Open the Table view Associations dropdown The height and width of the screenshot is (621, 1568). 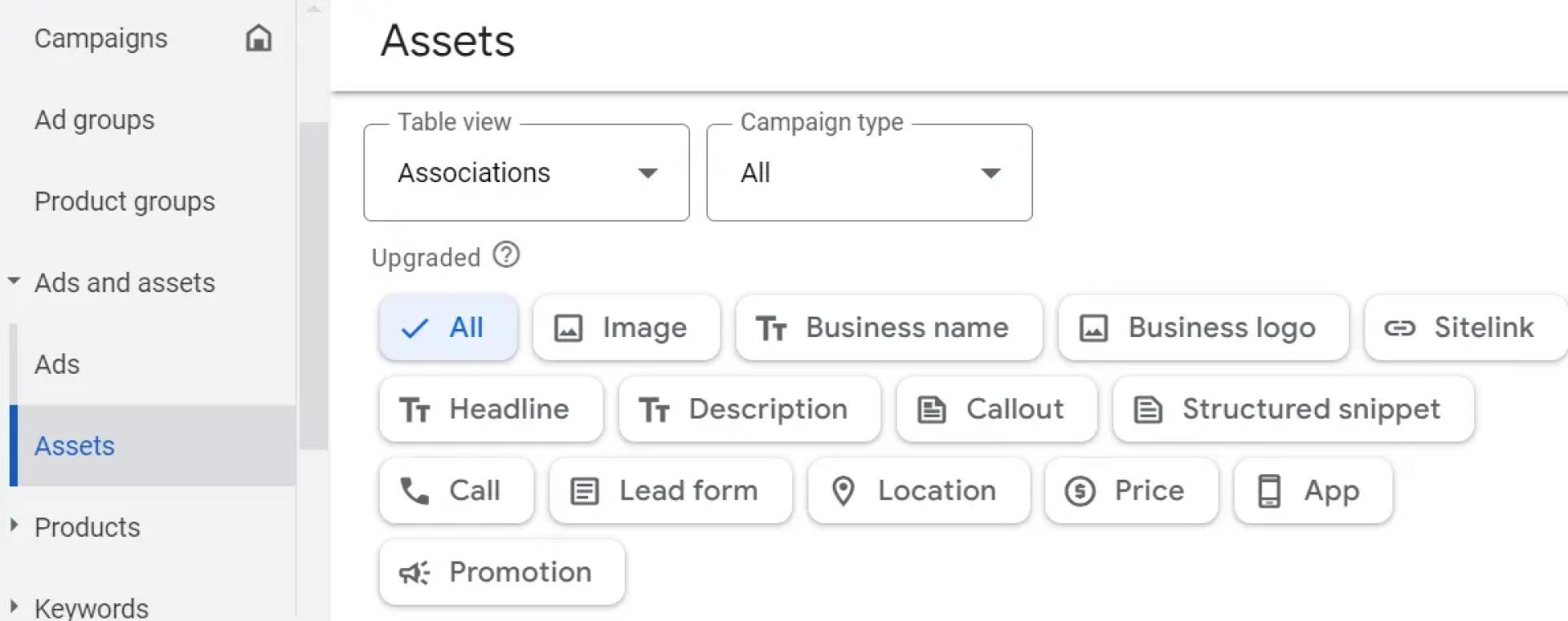527,172
